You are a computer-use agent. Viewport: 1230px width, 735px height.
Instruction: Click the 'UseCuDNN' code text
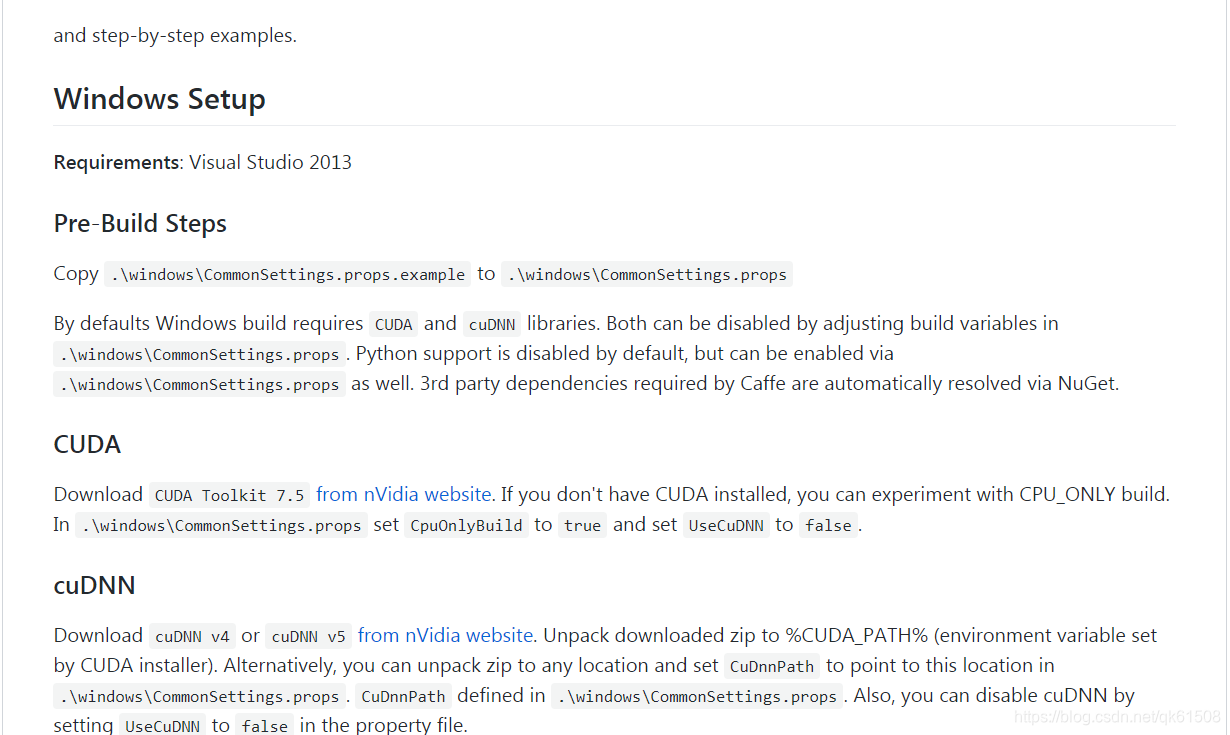coord(726,525)
